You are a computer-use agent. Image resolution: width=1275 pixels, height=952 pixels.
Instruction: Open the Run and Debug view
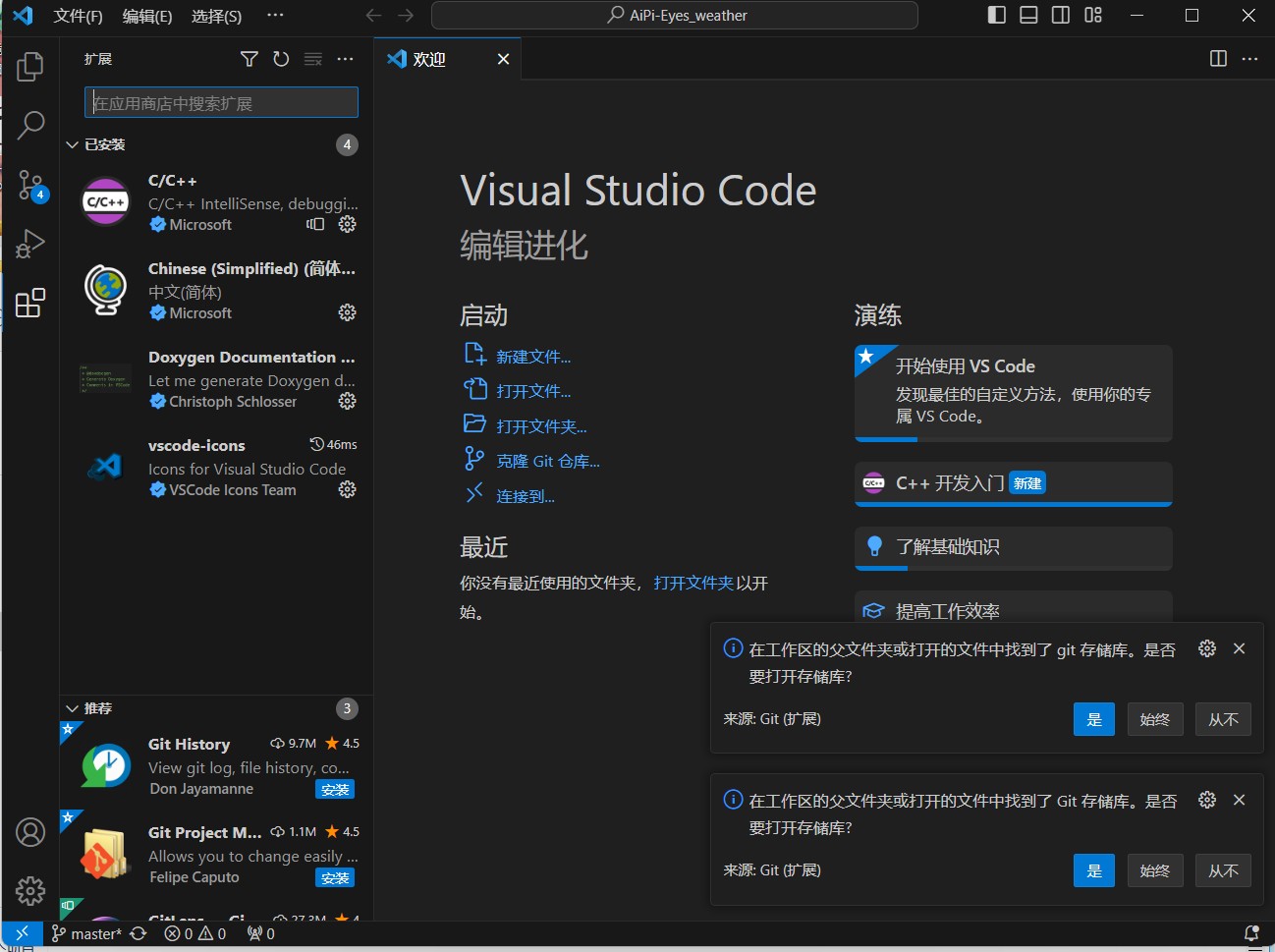click(30, 244)
